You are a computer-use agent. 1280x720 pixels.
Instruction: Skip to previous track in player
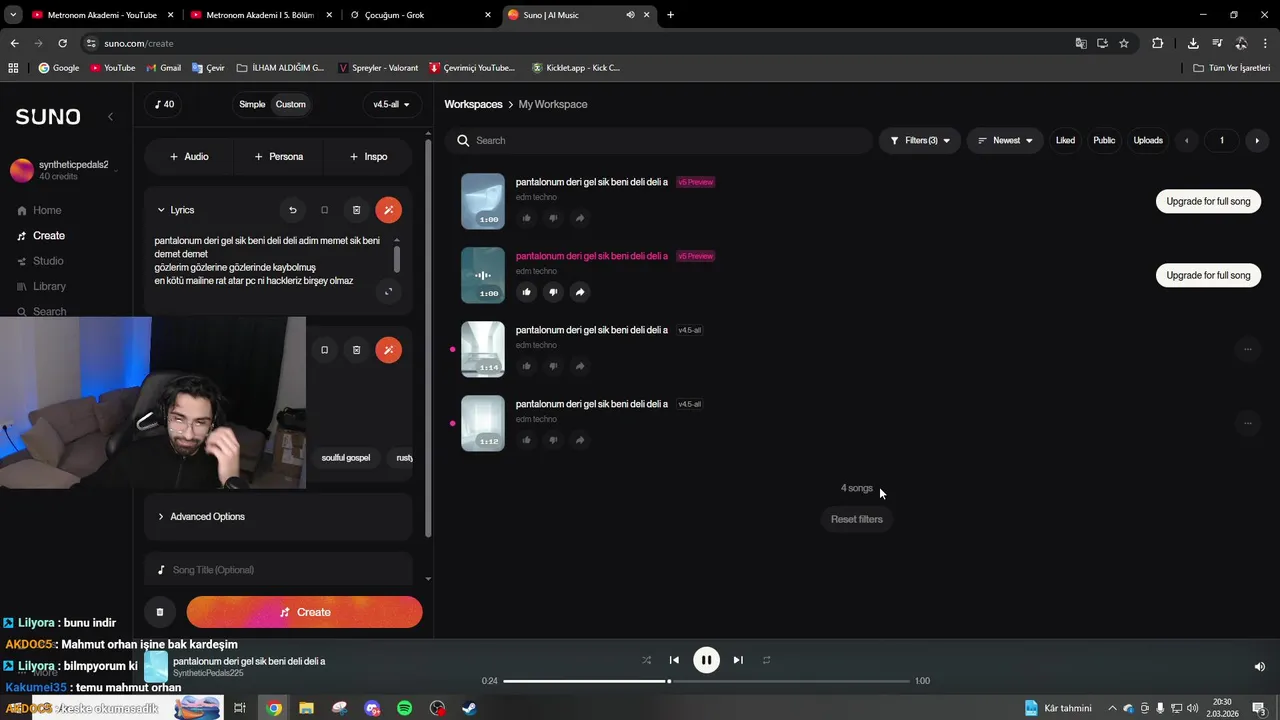click(674, 660)
